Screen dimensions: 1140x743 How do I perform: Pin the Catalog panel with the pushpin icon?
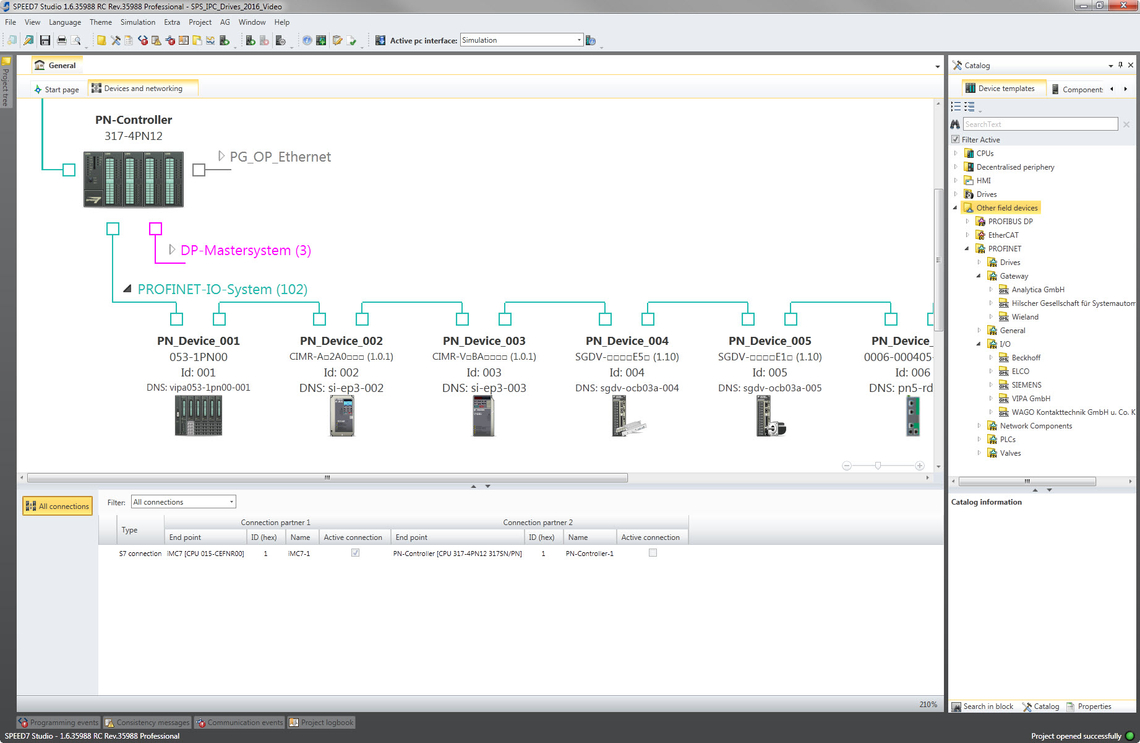[1120, 65]
